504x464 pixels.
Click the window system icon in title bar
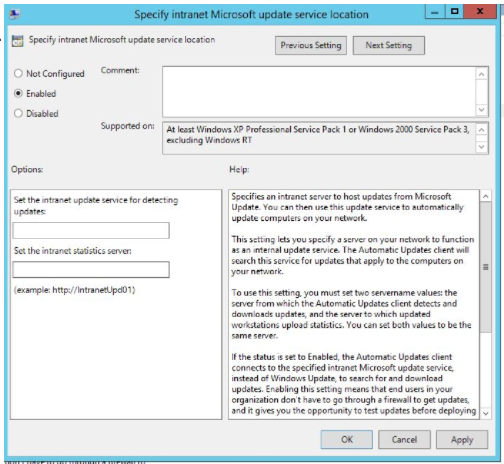15,14
